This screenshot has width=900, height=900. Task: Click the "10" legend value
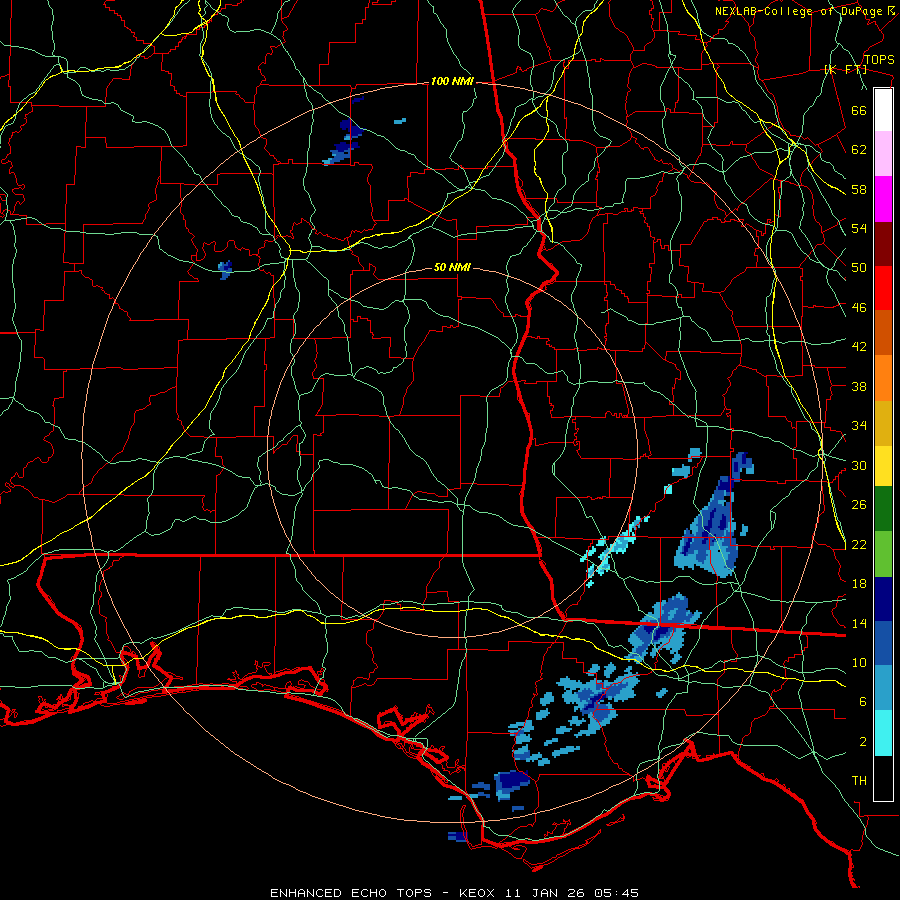click(x=859, y=662)
